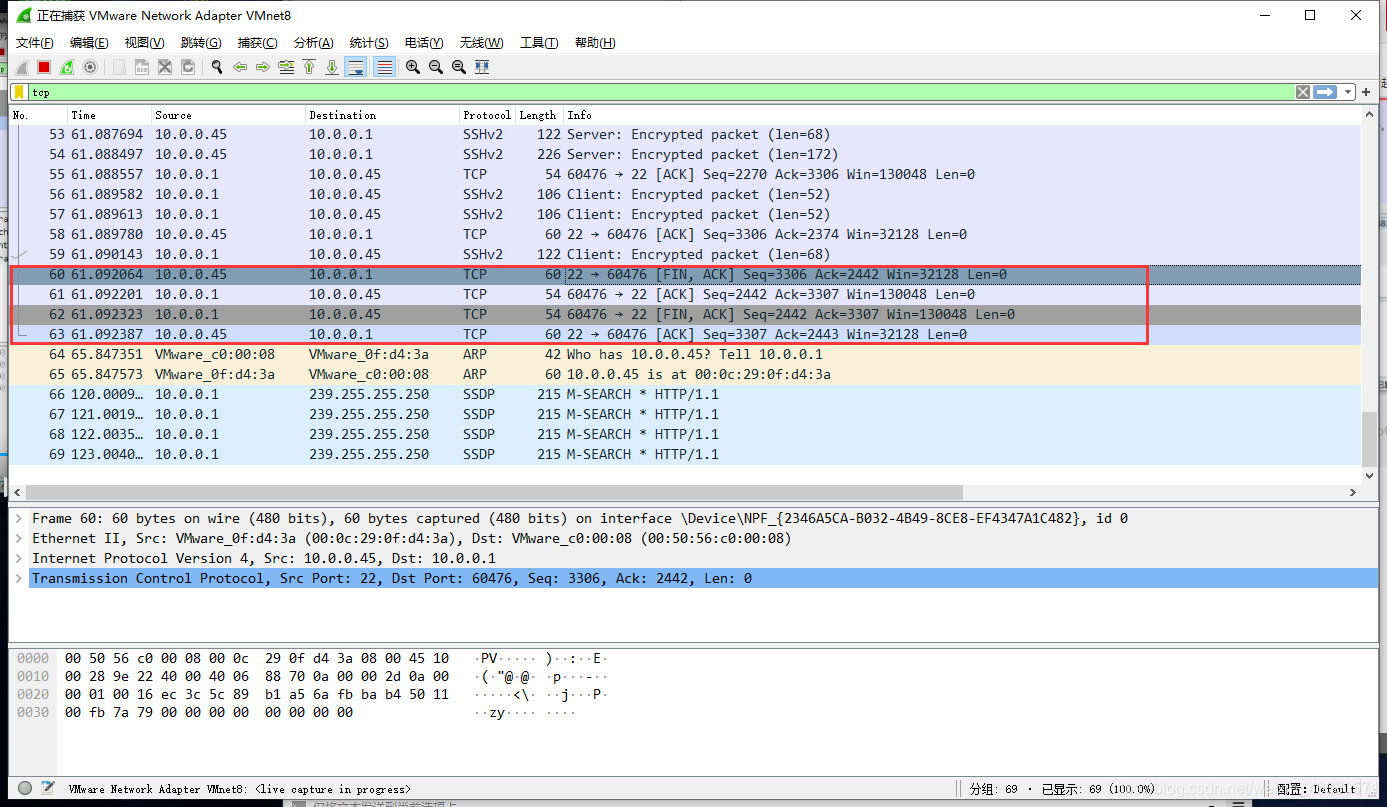The height and width of the screenshot is (807, 1387).
Task: Open capture options gear icon
Action: (90, 67)
